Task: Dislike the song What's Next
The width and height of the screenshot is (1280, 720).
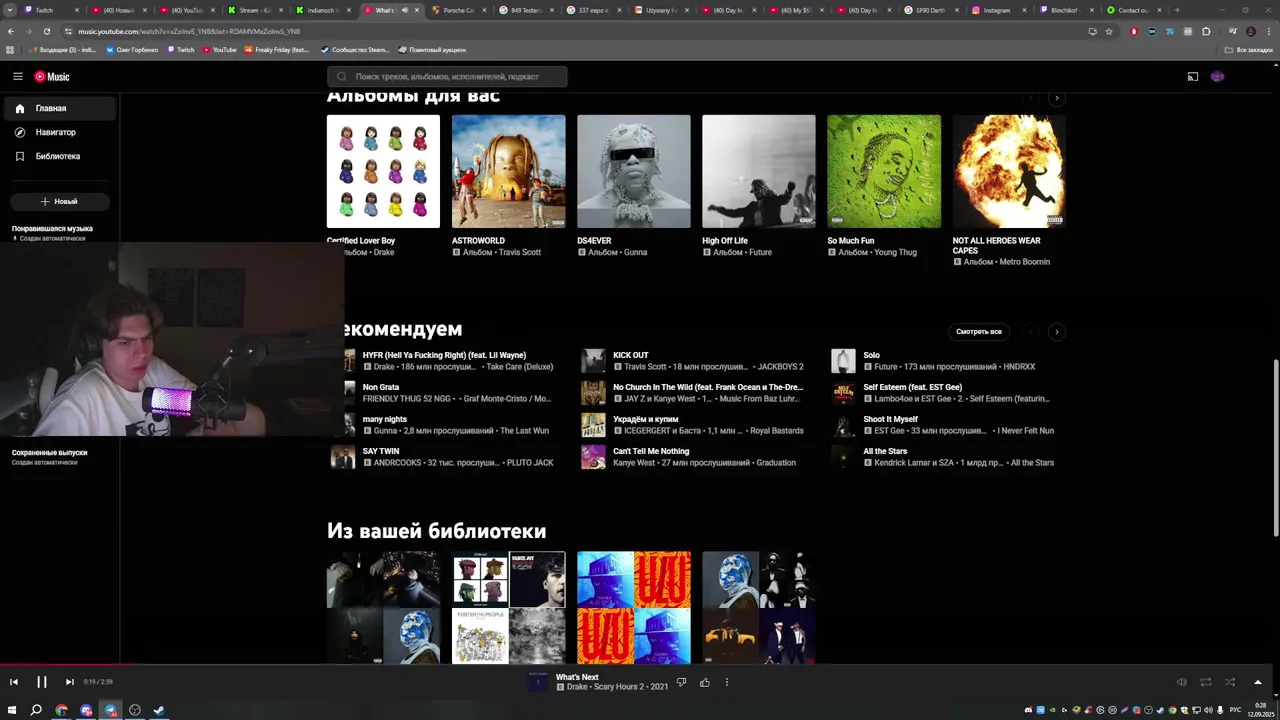Action: click(x=681, y=682)
